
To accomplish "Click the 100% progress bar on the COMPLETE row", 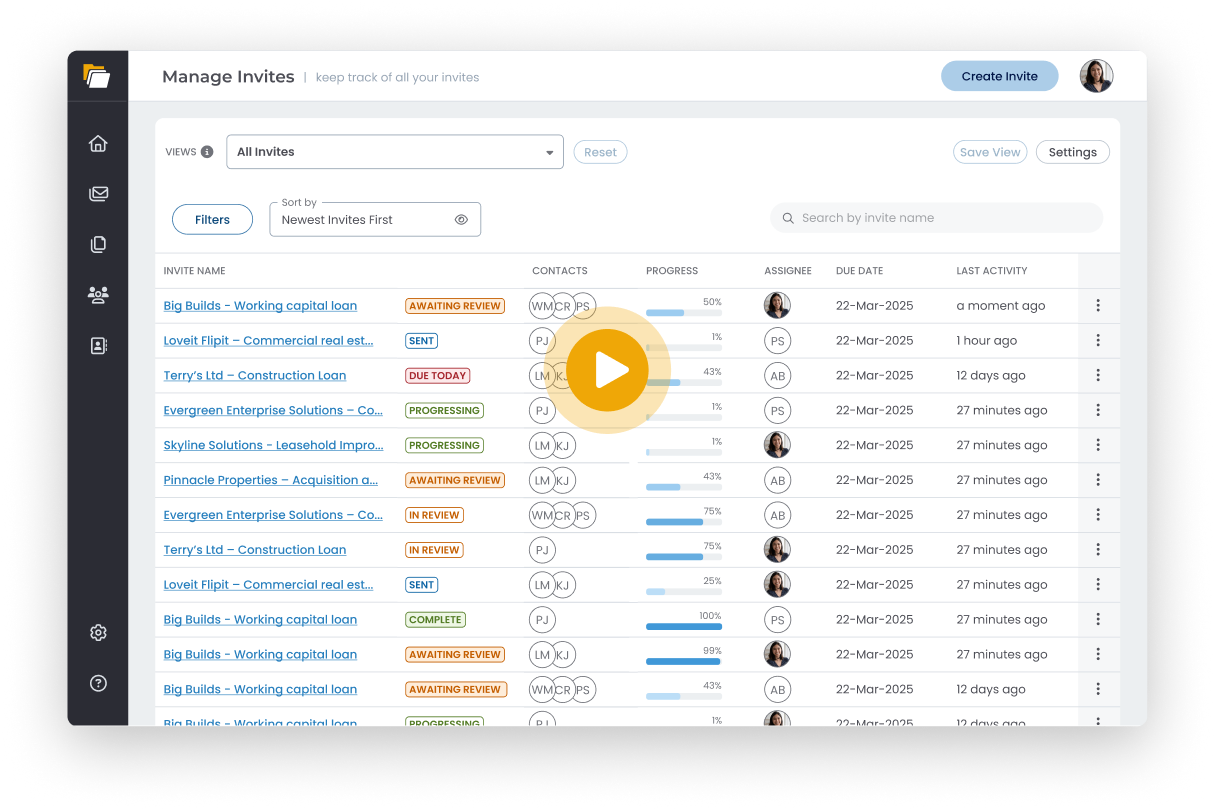I will pyautogui.click(x=684, y=625).
